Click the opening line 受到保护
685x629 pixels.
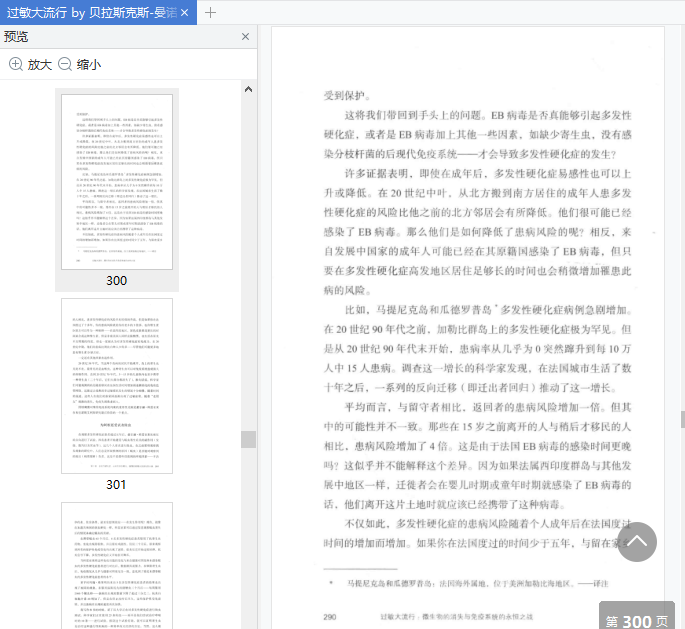[347, 96]
